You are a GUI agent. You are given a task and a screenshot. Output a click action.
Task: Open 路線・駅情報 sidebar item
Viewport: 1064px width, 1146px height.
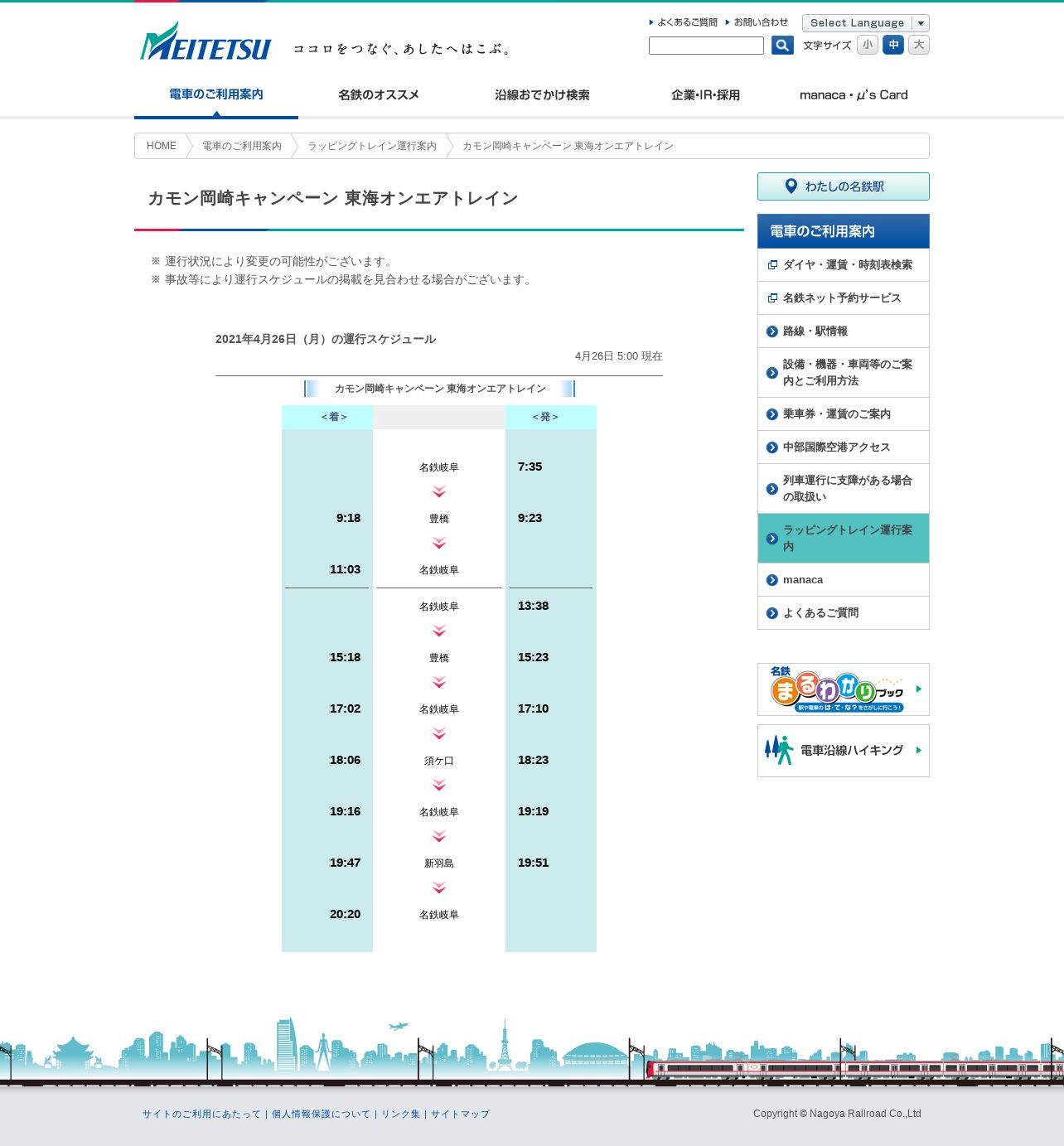(x=844, y=331)
